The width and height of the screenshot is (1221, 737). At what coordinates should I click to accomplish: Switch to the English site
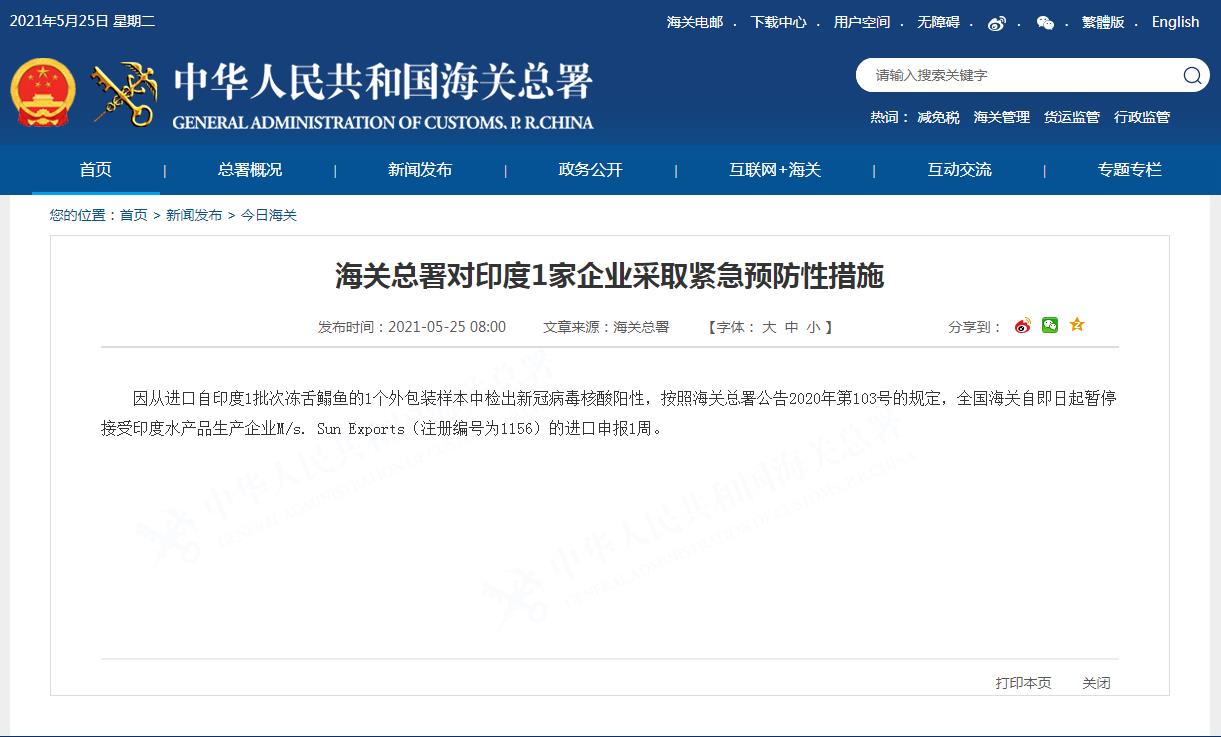tap(1175, 22)
